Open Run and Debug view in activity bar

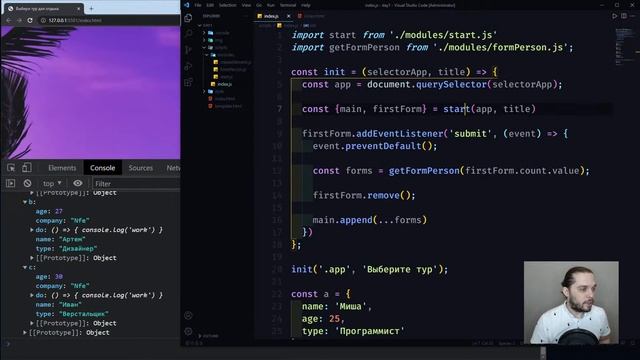[x=188, y=66]
